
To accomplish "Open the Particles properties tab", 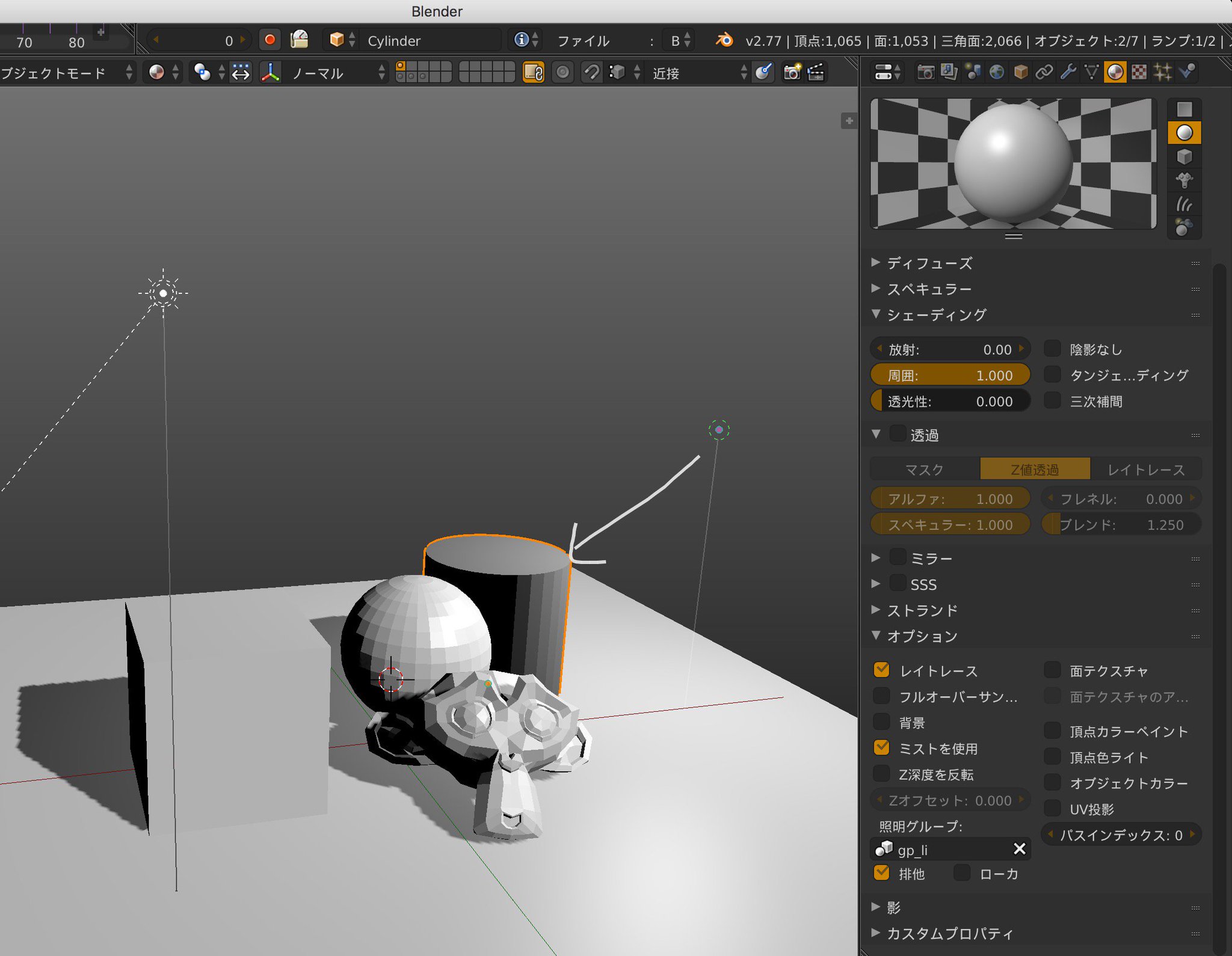I will pos(1163,73).
